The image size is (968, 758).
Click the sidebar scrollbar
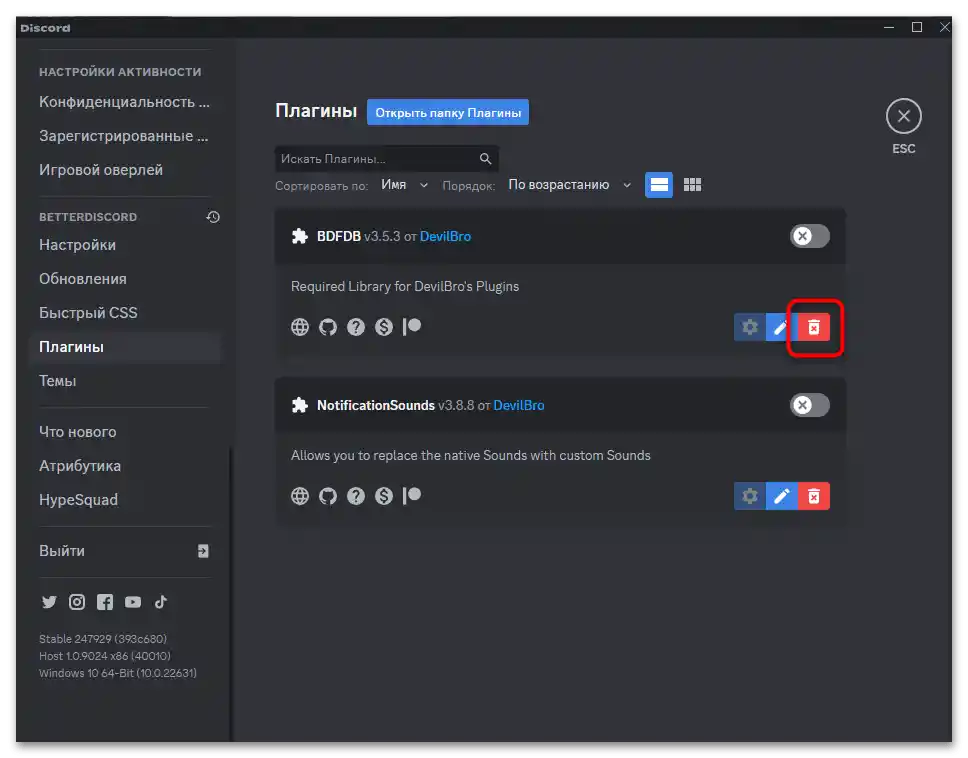(x=231, y=593)
